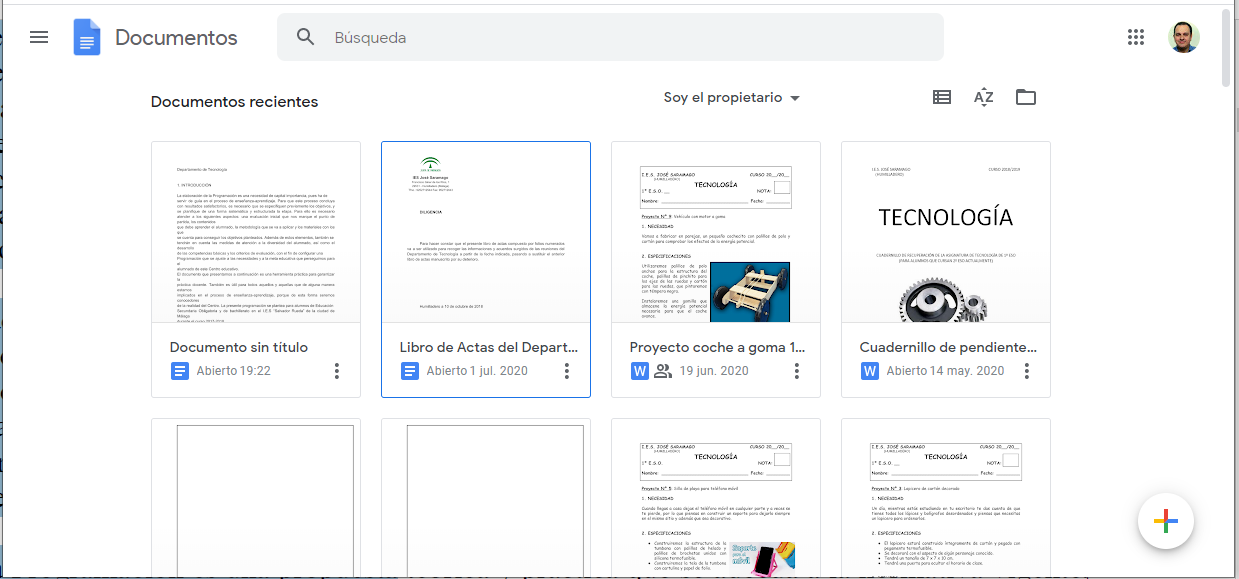The image size is (1239, 579).
Task: Open the TECNOLOGÍA Cuadernillo document thumbnail
Action: [945, 232]
